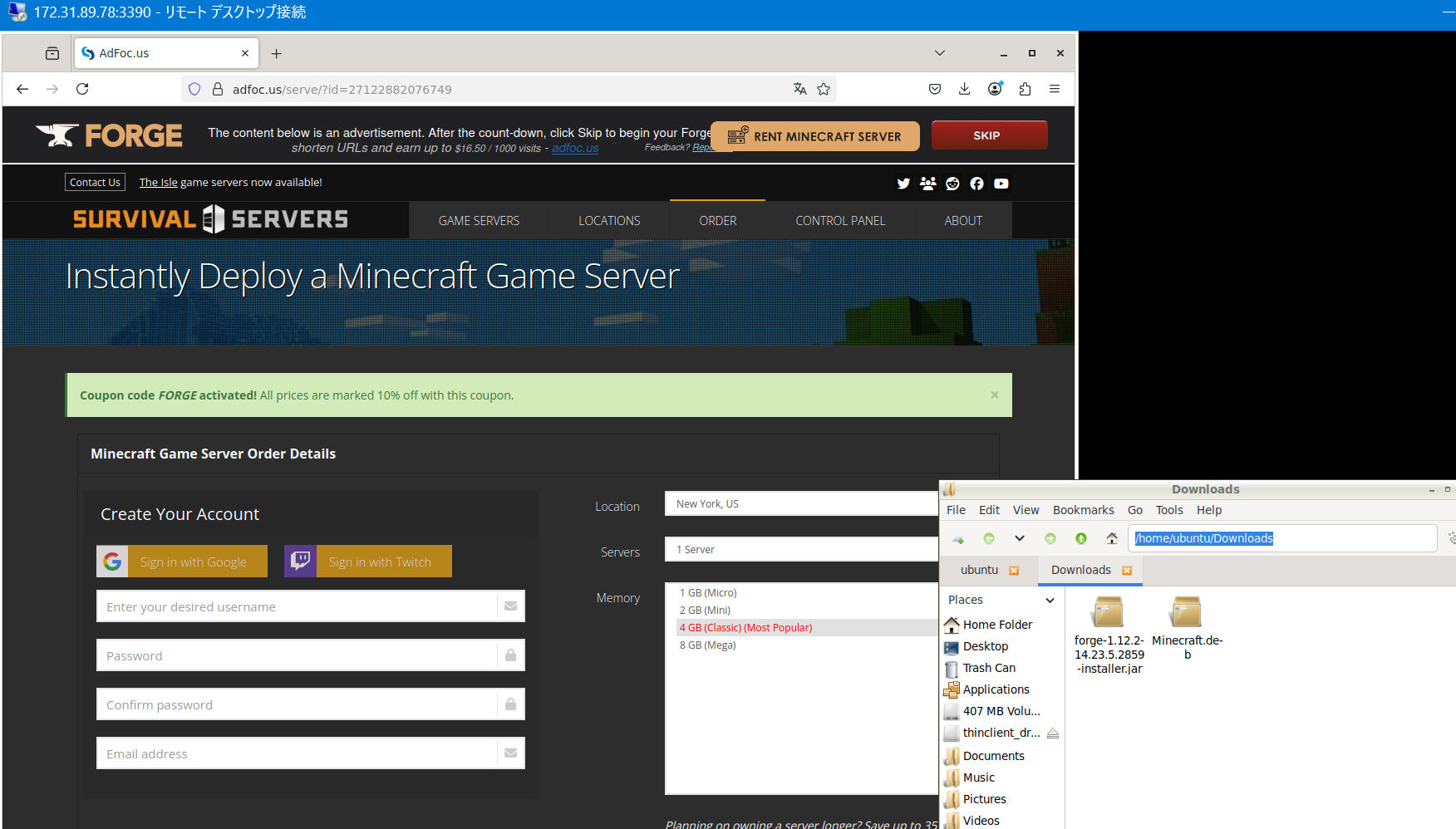
Task: Open the Firefox account icon
Action: 995,89
